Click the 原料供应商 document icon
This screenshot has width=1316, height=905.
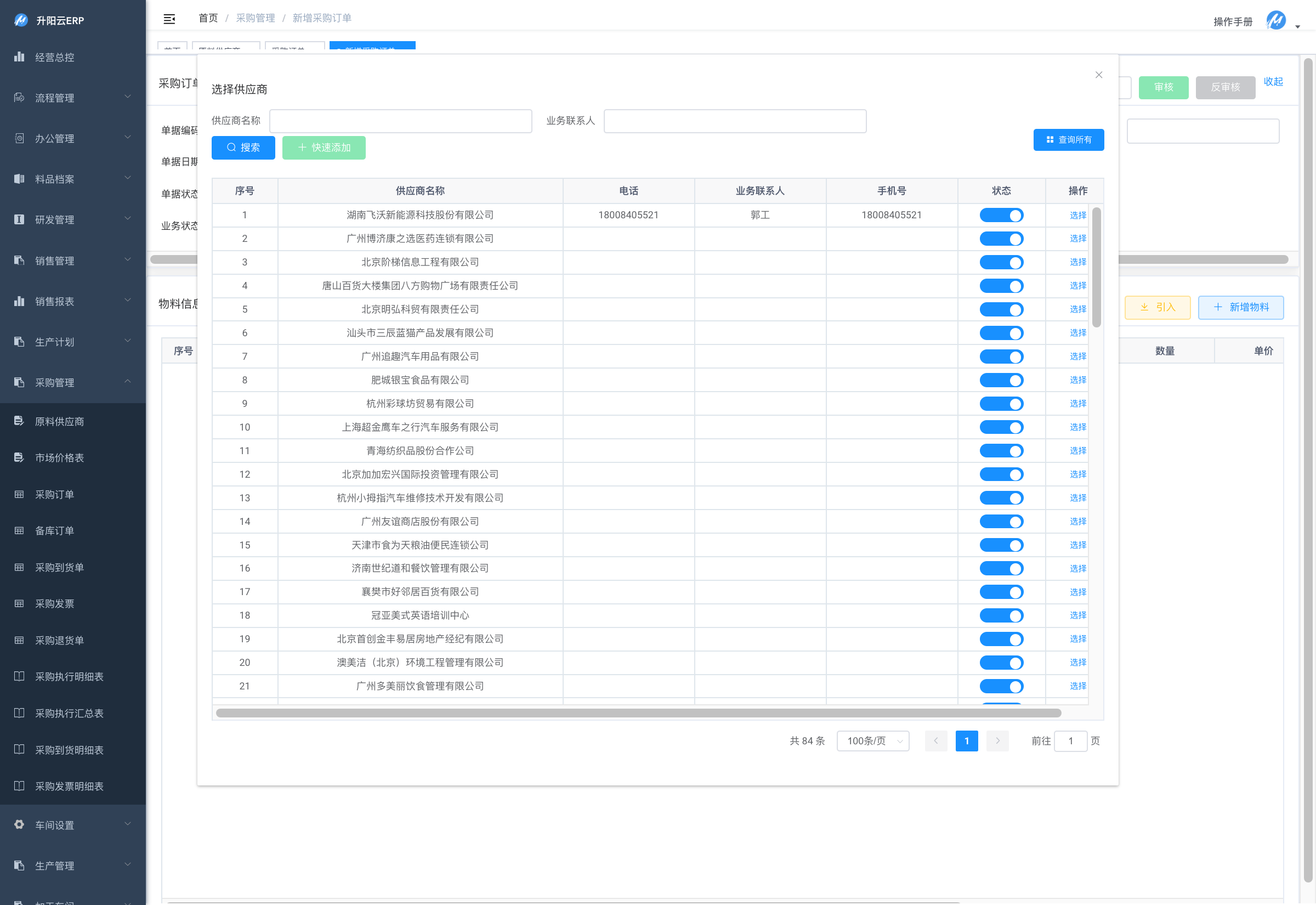click(19, 421)
